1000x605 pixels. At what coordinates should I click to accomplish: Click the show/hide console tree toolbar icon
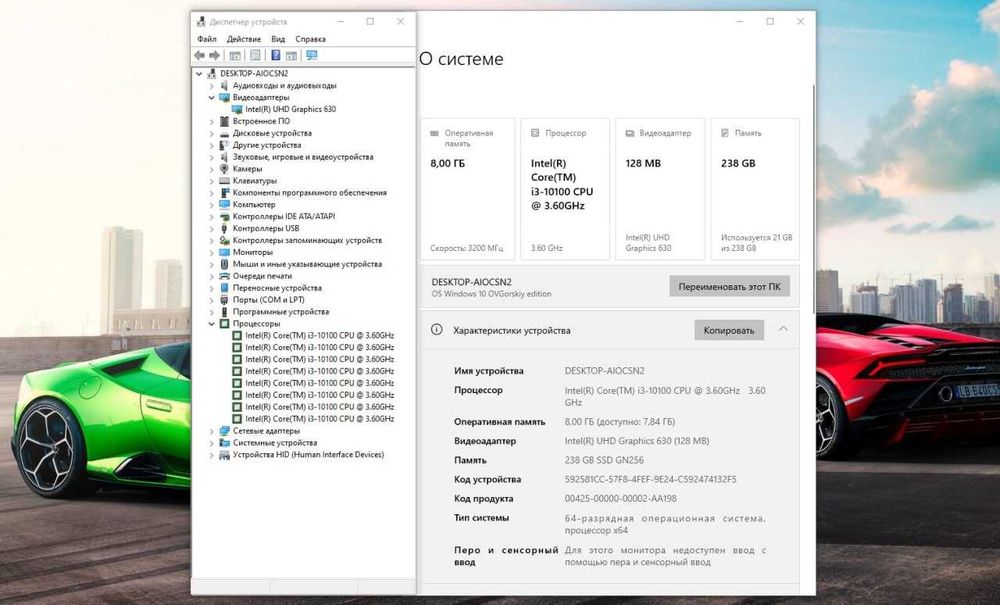pos(235,55)
